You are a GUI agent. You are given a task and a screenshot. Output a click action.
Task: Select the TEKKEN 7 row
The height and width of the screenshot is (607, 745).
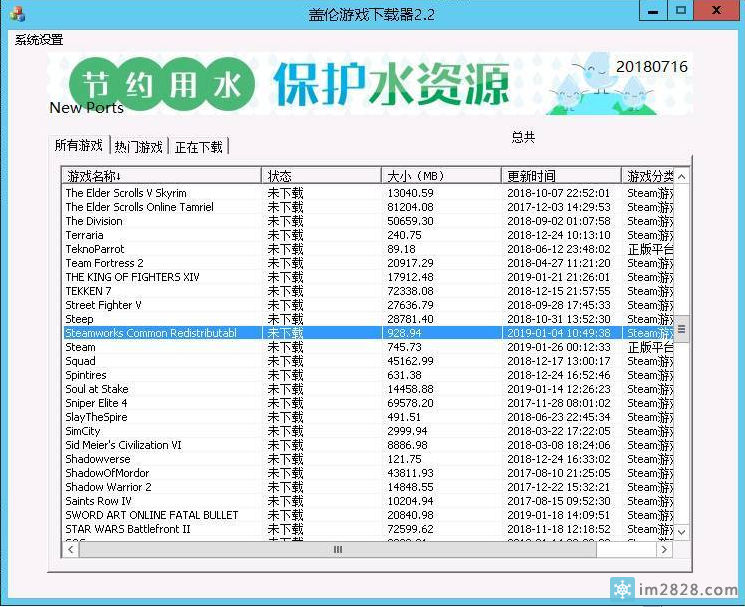point(369,291)
